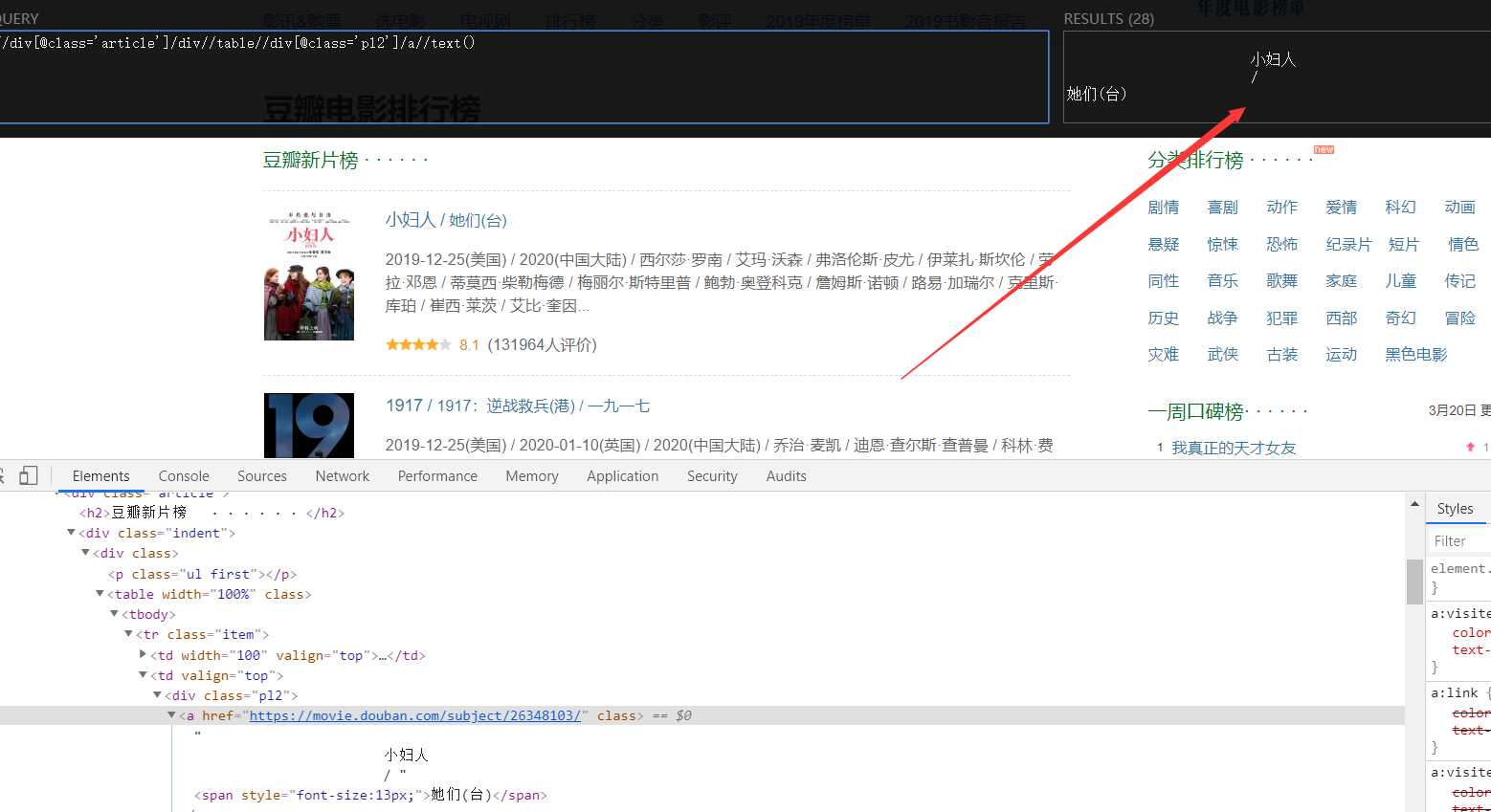The width and height of the screenshot is (1491, 812).
Task: Open the 家庭 category ranking
Action: (x=1342, y=281)
